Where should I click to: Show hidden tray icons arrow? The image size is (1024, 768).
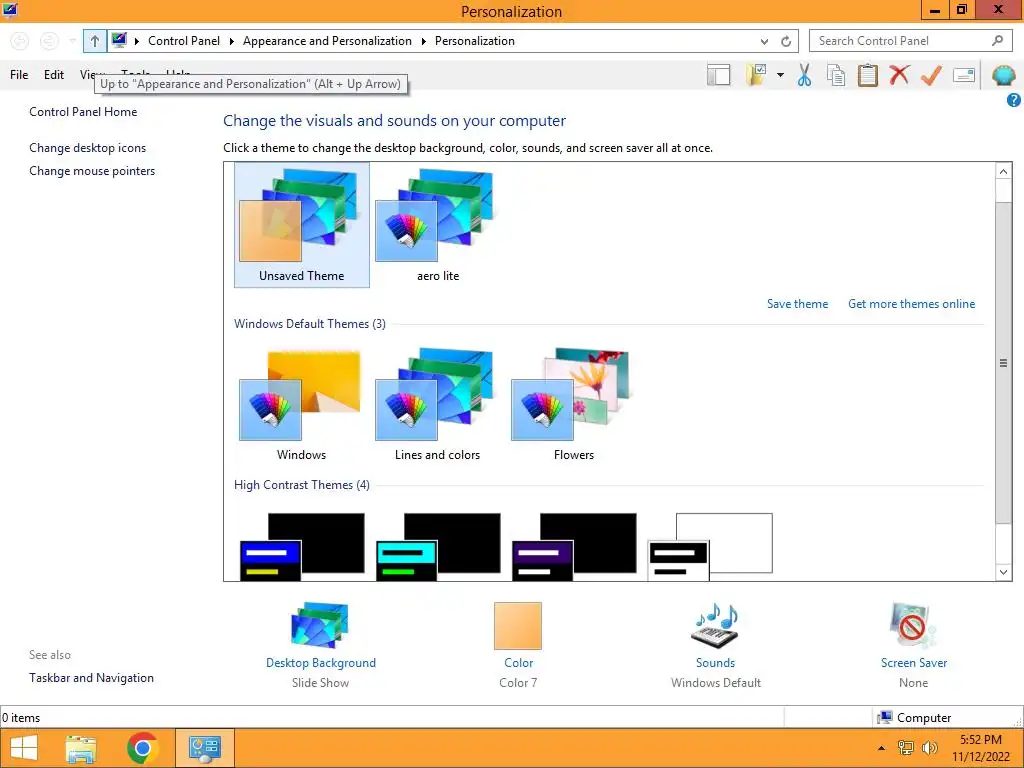coord(881,748)
